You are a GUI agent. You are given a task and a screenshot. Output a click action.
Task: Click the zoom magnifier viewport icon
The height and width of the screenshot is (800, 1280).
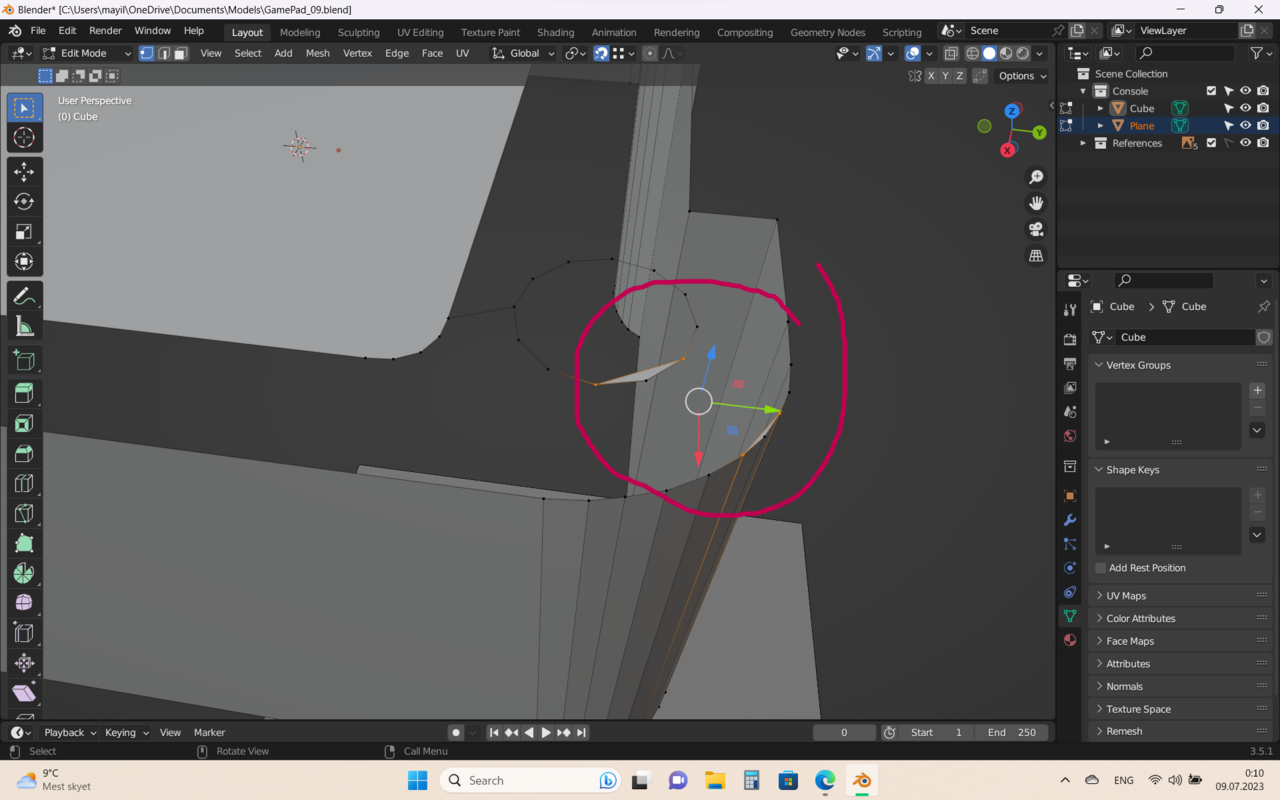pos(1036,177)
